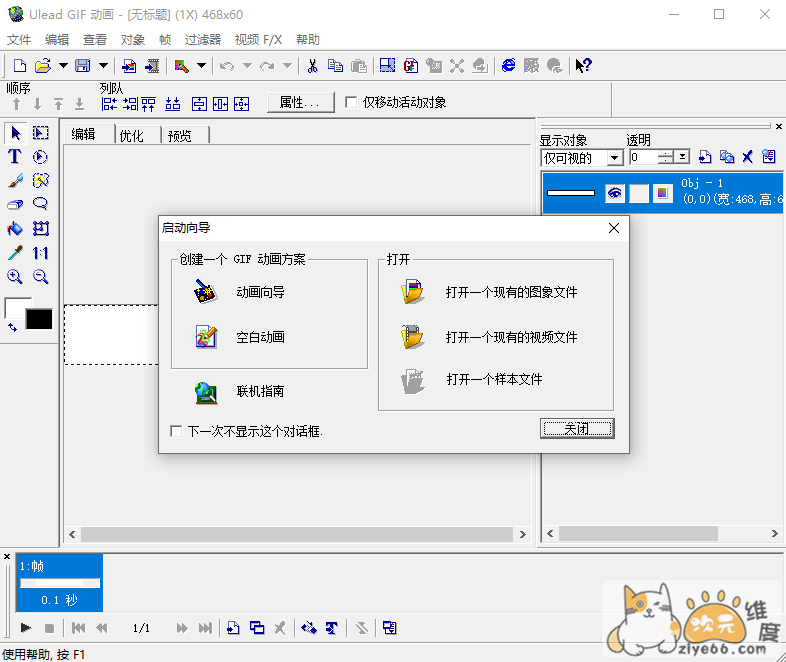Open the File menu (文件)
Screen dimensions: 786x662
[x=19, y=40]
